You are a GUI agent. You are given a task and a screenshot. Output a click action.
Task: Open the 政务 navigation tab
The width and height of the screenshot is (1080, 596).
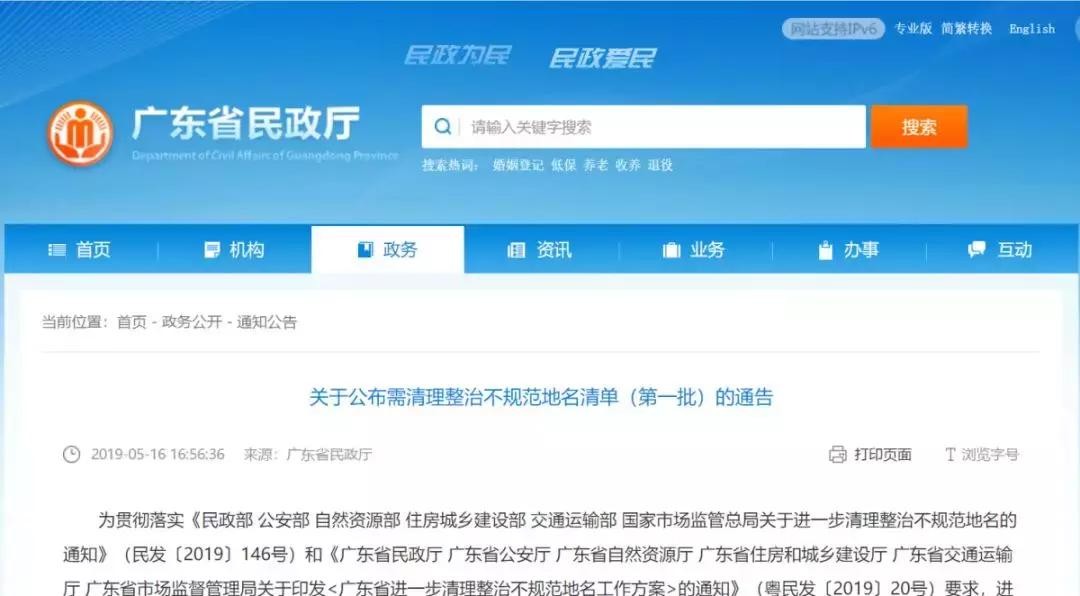click(x=388, y=249)
